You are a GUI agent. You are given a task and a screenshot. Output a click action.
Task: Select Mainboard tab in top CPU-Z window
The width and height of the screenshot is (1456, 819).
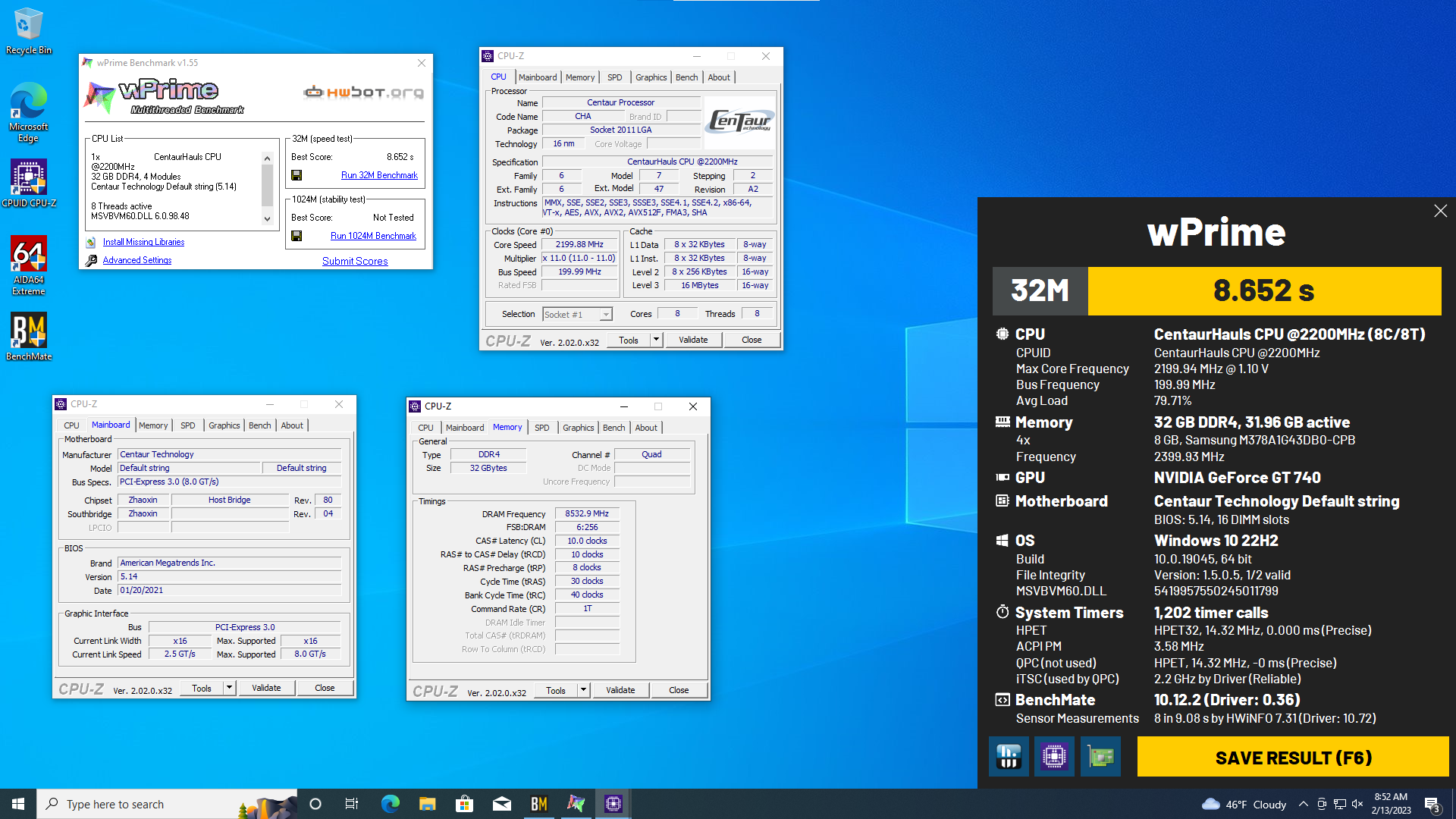pyautogui.click(x=538, y=77)
